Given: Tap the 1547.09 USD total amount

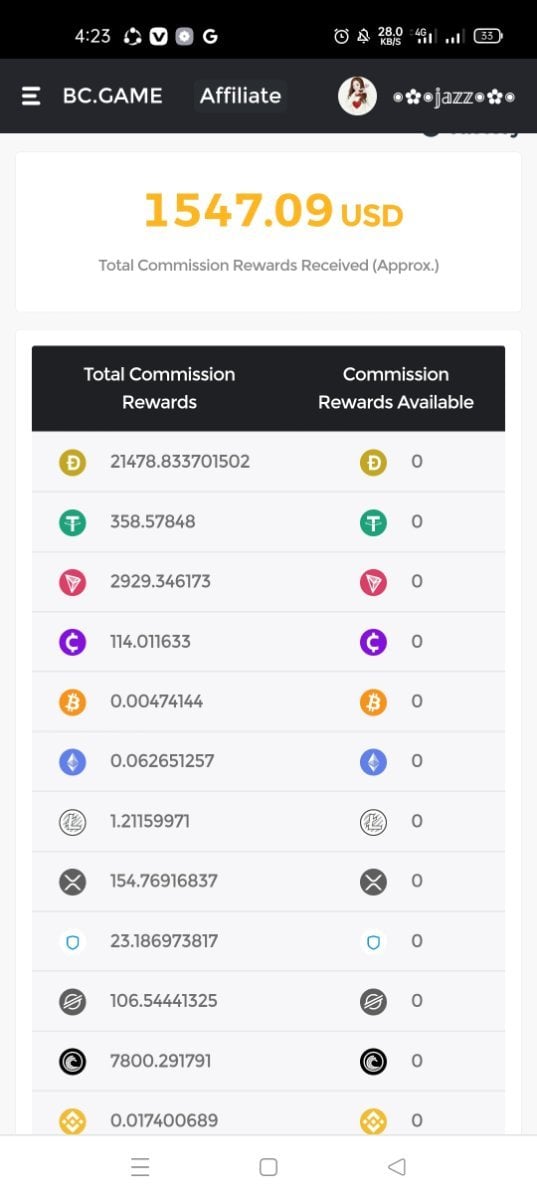Looking at the screenshot, I should [x=273, y=211].
